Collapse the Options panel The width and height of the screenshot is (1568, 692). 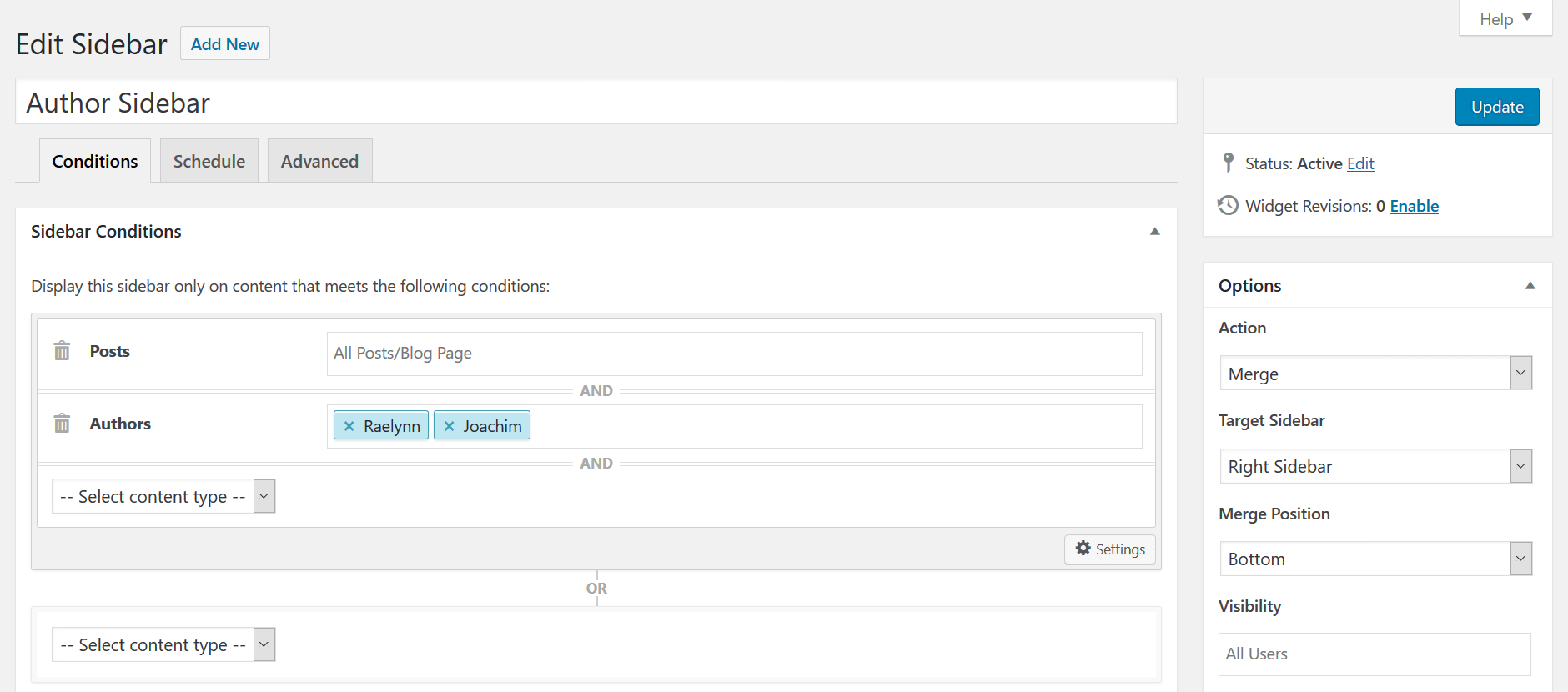coord(1530,286)
